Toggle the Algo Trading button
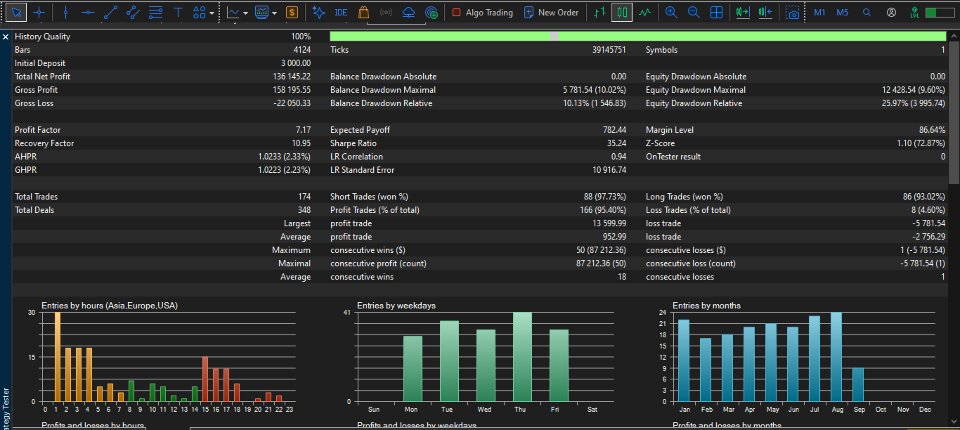Screen dimensions: 960x430 pos(482,12)
